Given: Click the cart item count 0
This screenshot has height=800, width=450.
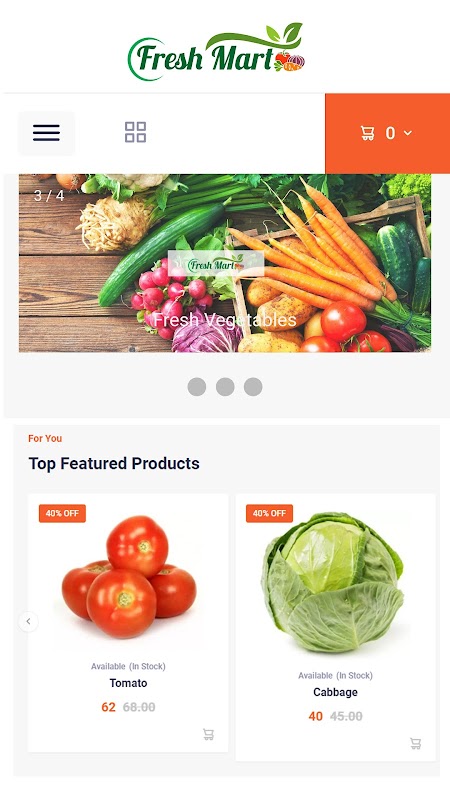Looking at the screenshot, I should [390, 133].
